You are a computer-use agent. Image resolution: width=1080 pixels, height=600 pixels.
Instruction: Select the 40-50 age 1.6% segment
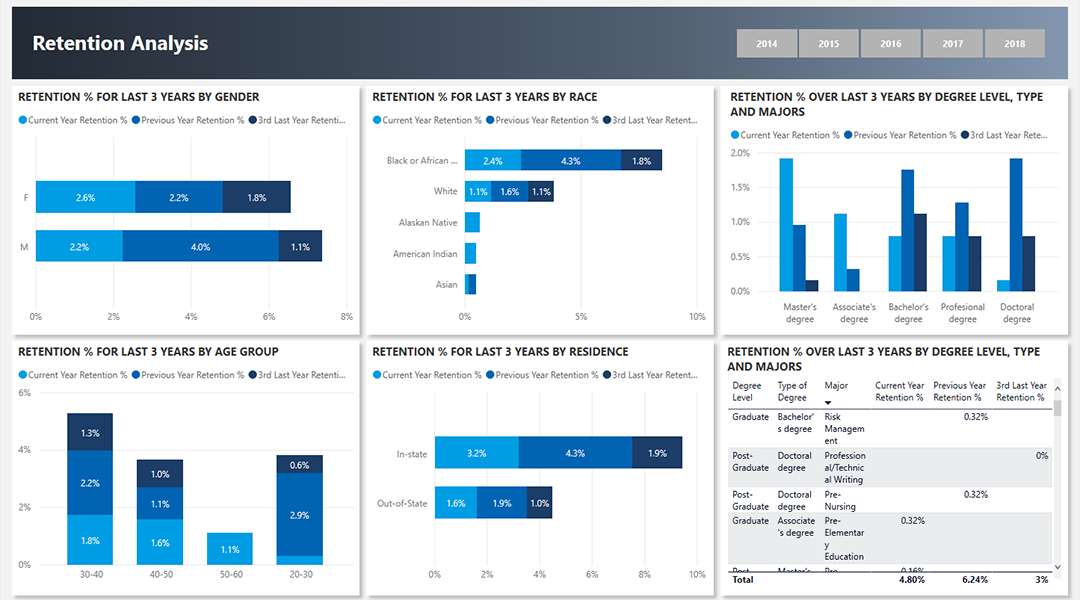click(x=160, y=542)
